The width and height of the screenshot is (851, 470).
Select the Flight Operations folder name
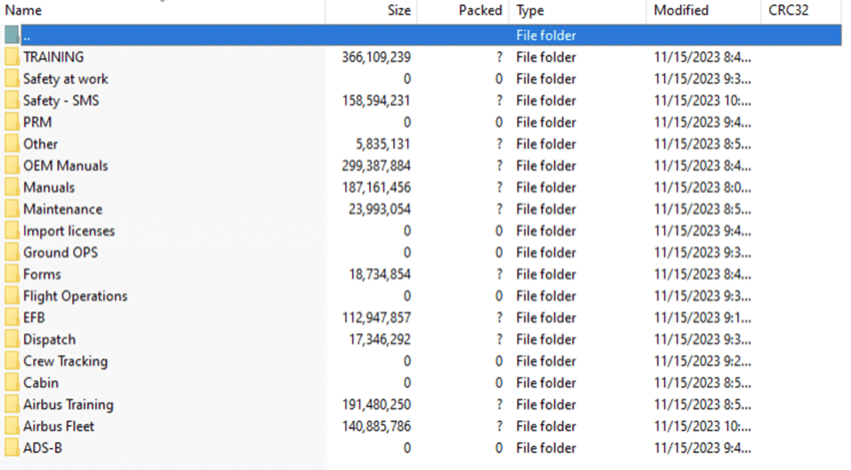click(x=75, y=296)
